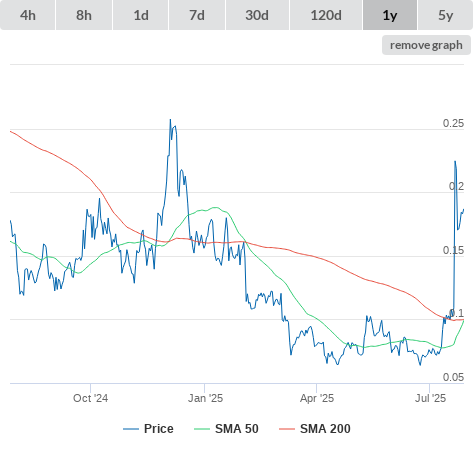Switch to the 5y timeframe

click(446, 15)
